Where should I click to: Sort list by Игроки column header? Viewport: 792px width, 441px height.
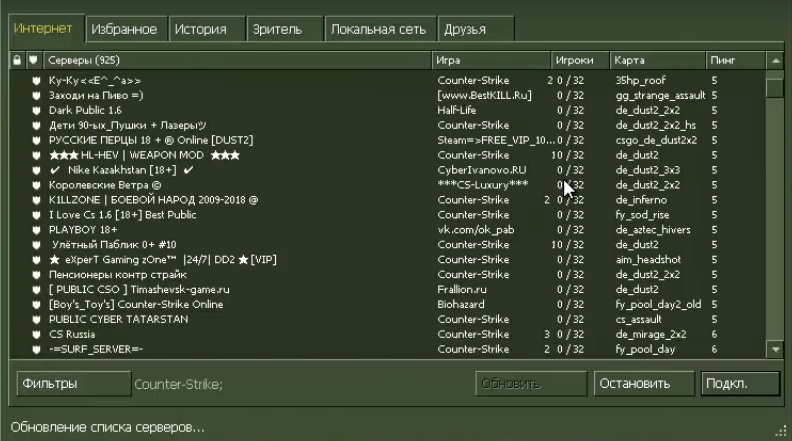pyautogui.click(x=580, y=60)
